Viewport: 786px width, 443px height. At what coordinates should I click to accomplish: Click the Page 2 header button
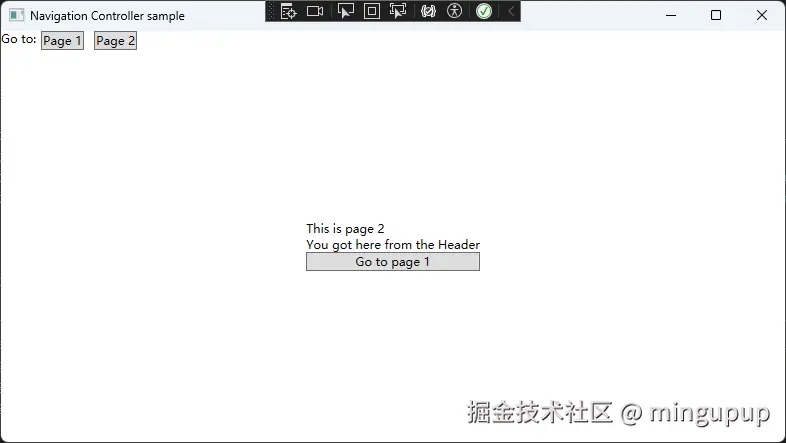click(115, 41)
